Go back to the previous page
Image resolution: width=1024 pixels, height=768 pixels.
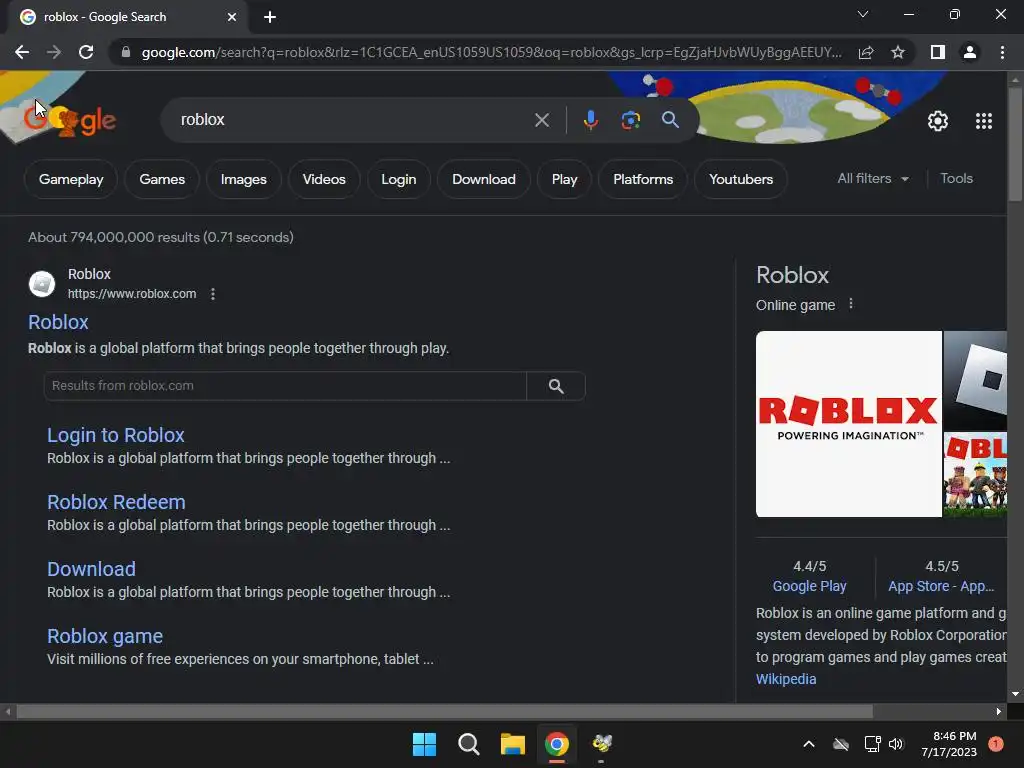tap(22, 52)
